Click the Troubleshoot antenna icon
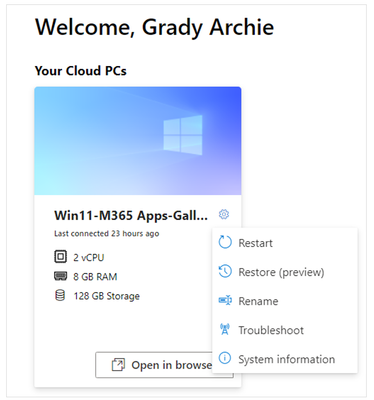This screenshot has width=374, height=400. (x=225, y=329)
